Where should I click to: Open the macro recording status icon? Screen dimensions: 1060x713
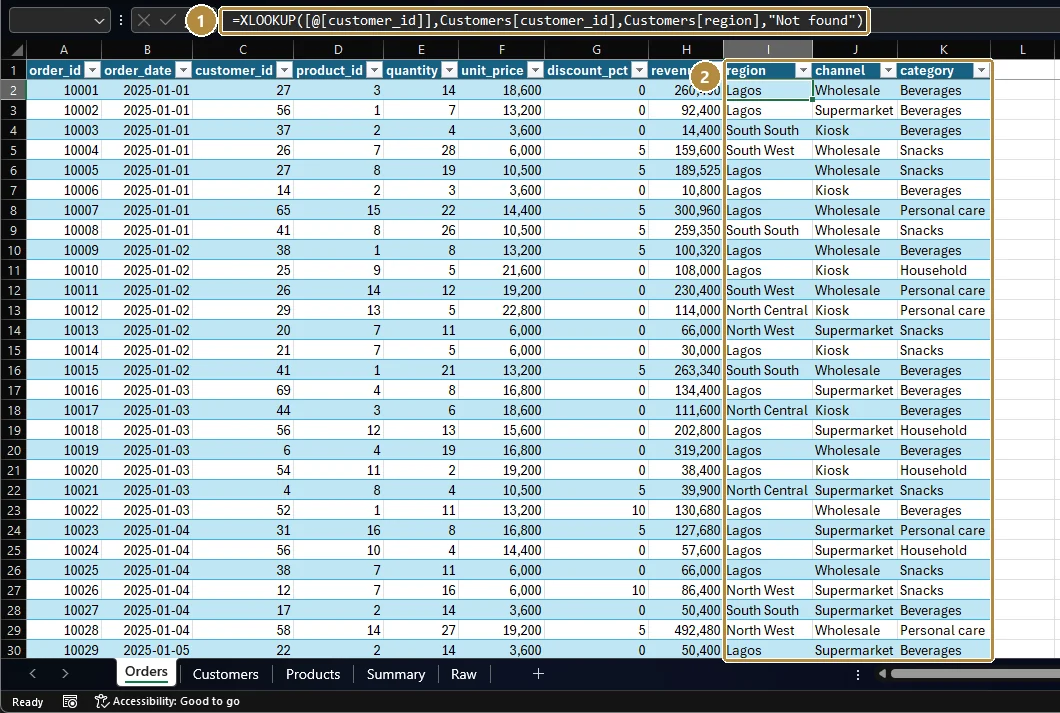[x=70, y=702]
